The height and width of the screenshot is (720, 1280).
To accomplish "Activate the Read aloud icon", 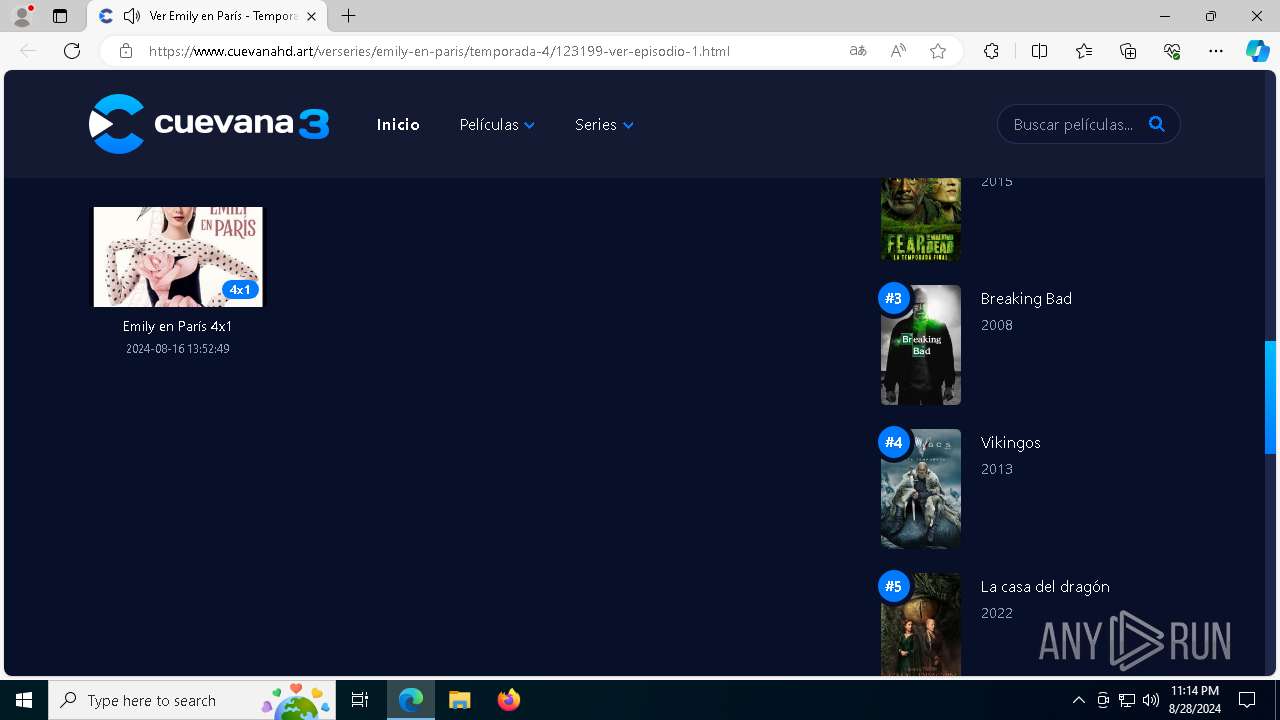I will [898, 51].
